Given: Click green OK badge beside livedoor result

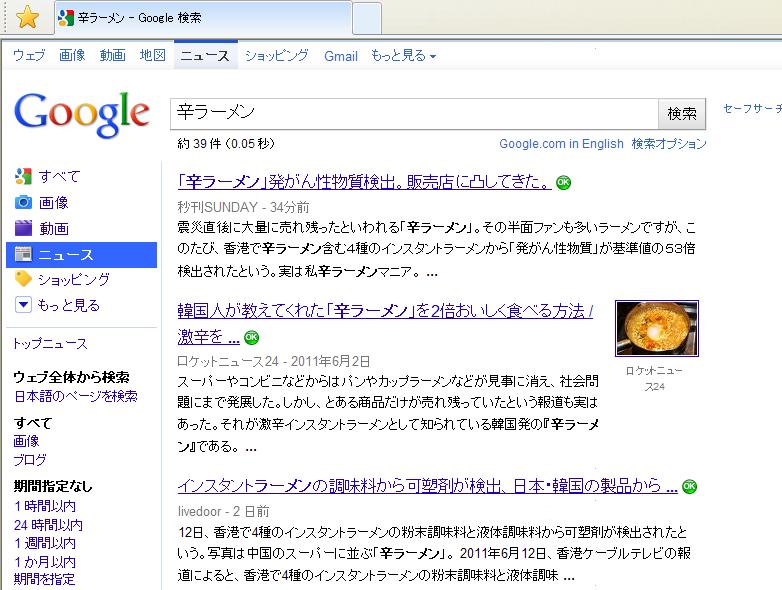Looking at the screenshot, I should 689,487.
